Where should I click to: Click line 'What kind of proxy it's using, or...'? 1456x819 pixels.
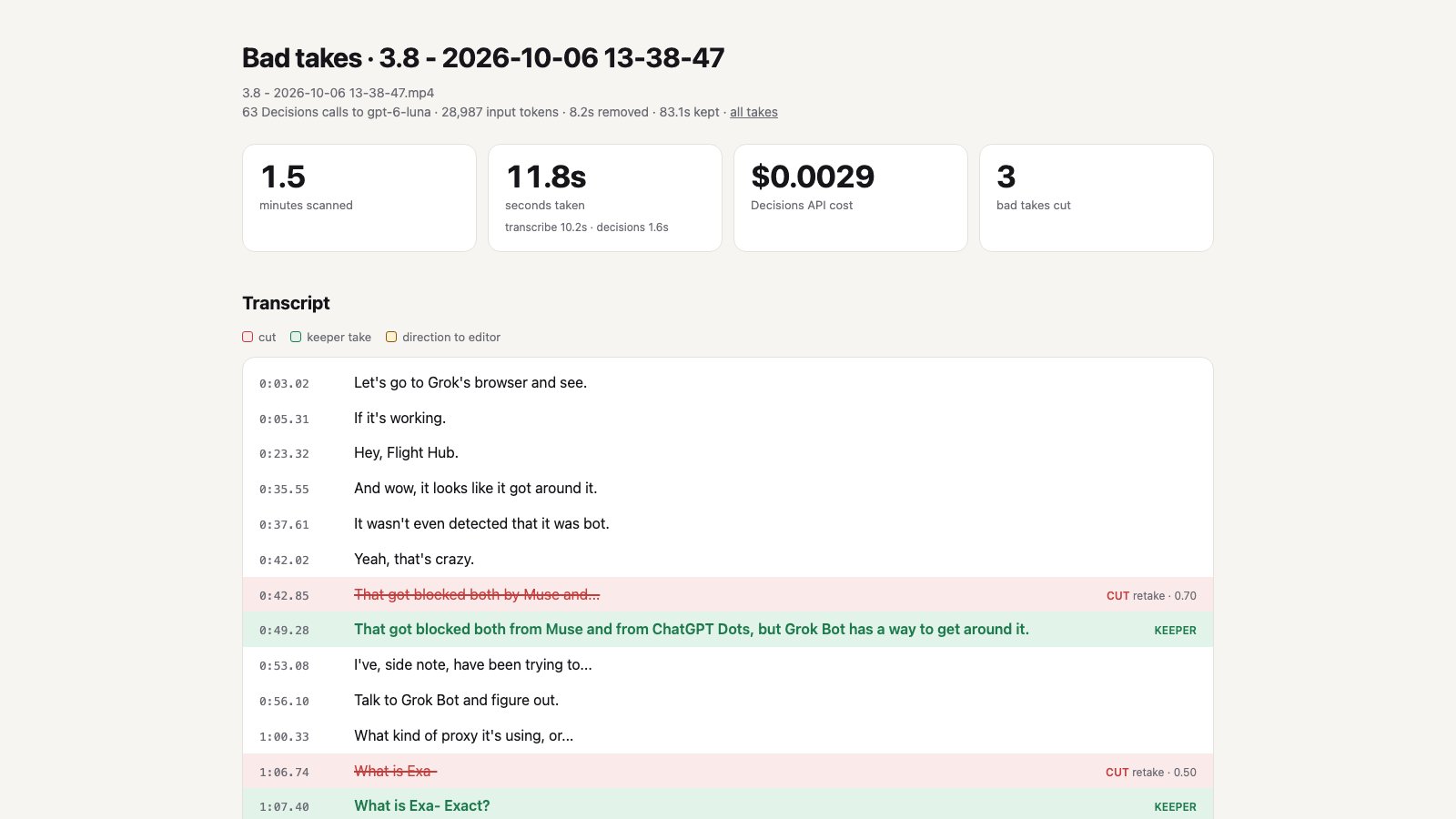tap(463, 735)
